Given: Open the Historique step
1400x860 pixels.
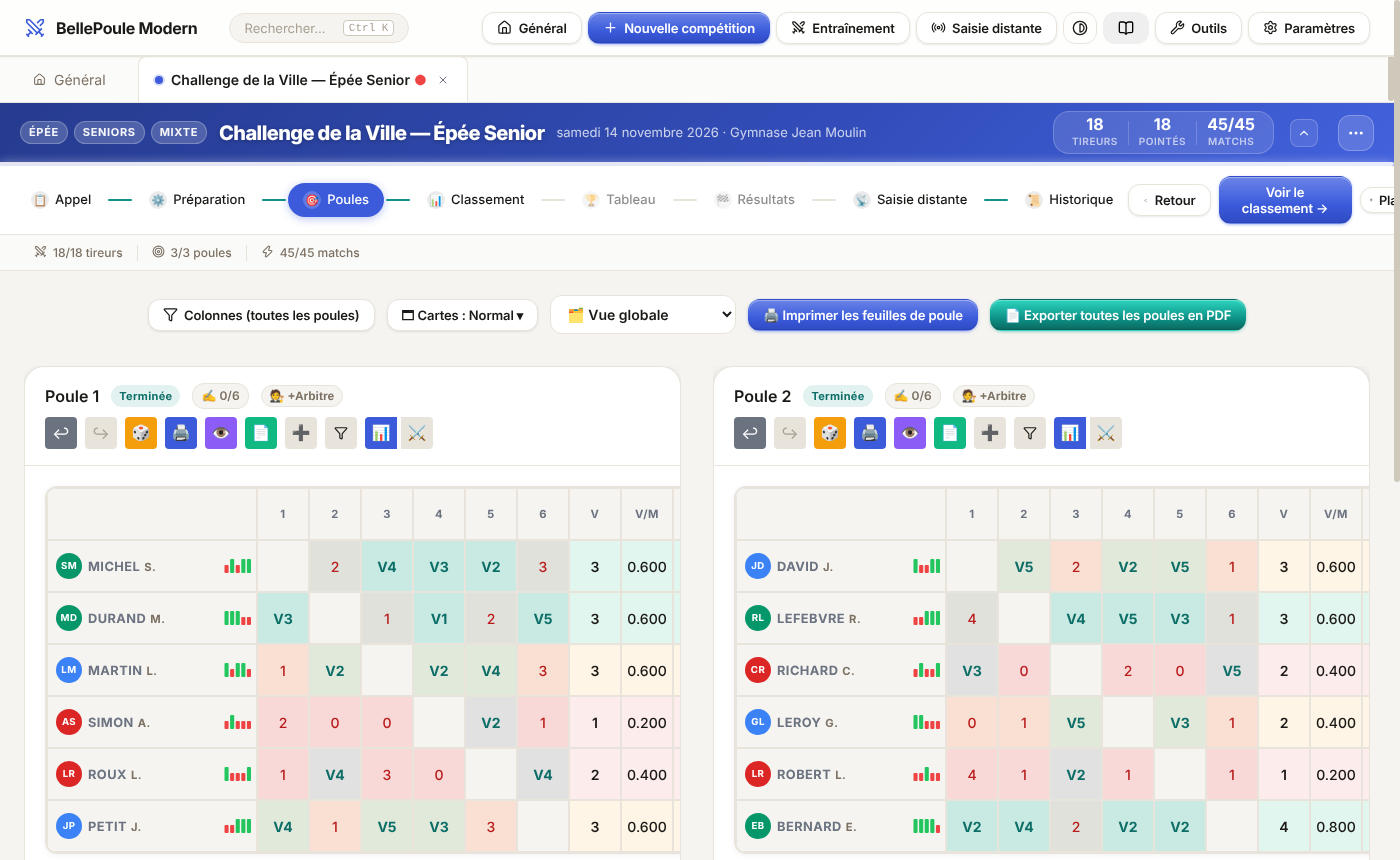Looking at the screenshot, I should 1069,200.
